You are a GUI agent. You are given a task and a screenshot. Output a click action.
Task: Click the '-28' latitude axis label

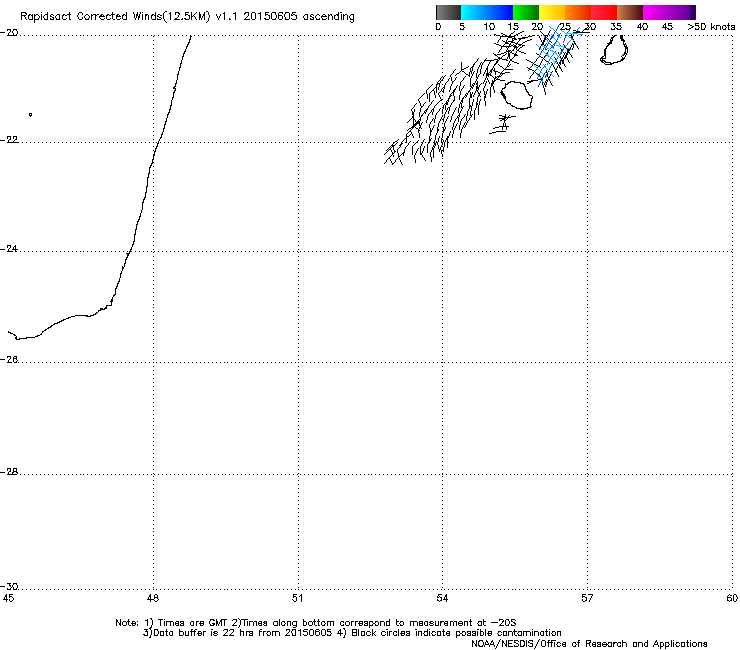click(9, 472)
